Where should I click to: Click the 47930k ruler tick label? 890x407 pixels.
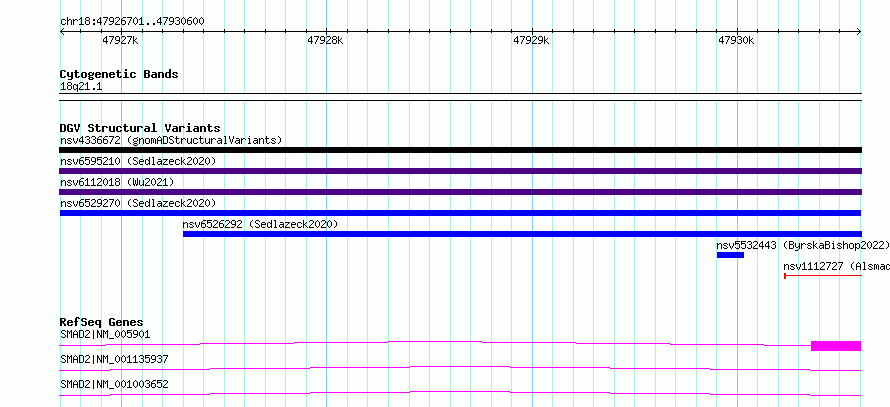click(736, 40)
